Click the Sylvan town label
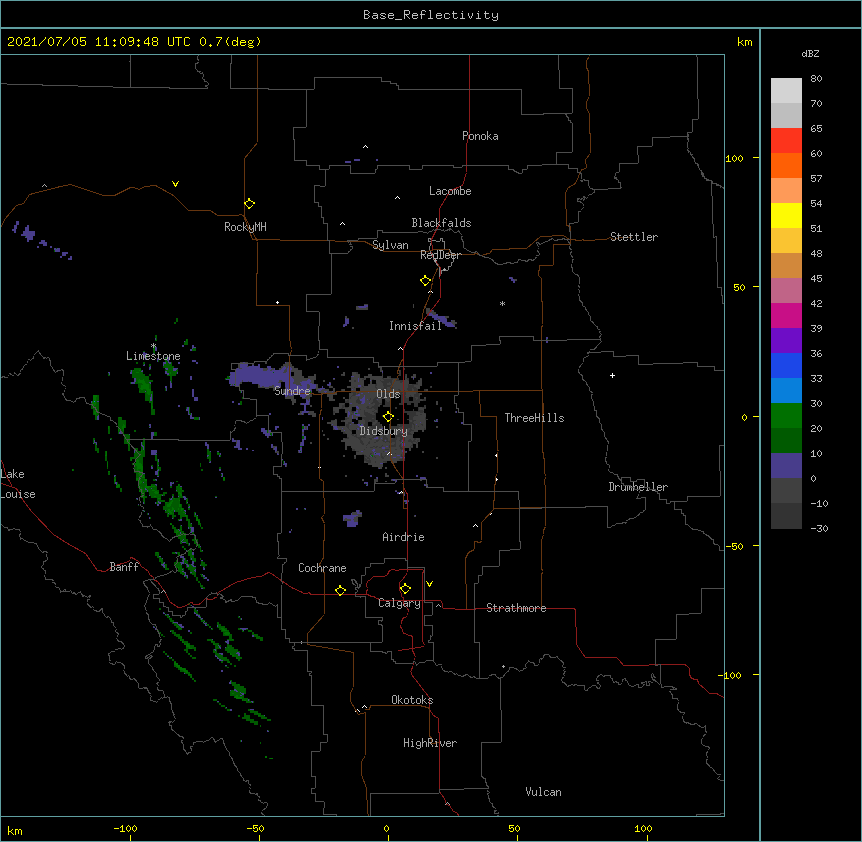Screen dimensions: 862x842 click(390, 245)
